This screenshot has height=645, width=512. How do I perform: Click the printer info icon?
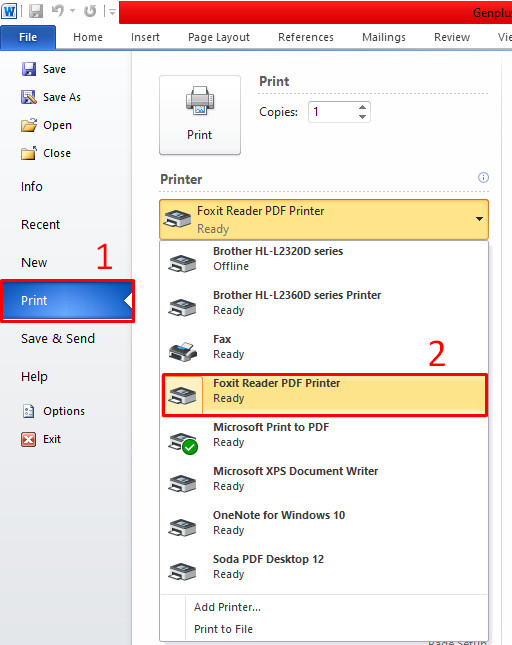tap(483, 178)
